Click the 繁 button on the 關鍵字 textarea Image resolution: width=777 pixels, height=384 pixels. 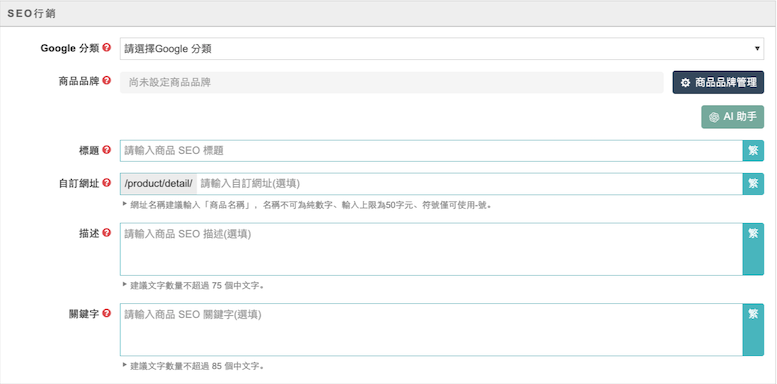(x=753, y=329)
